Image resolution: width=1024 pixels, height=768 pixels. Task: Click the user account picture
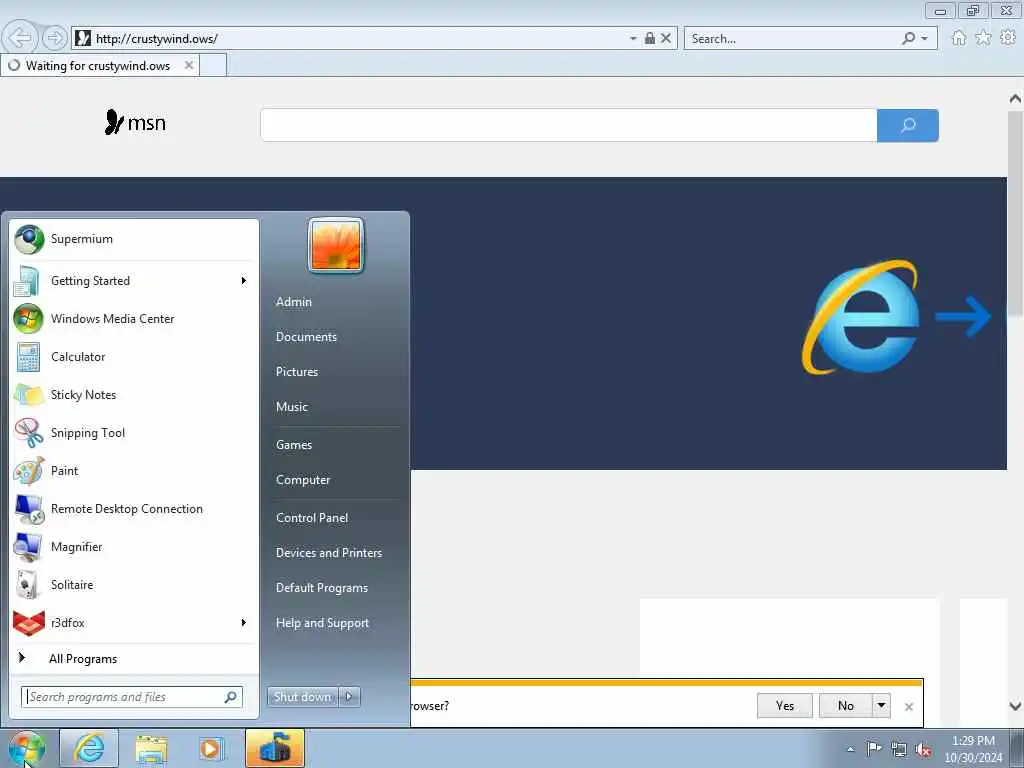click(x=336, y=246)
